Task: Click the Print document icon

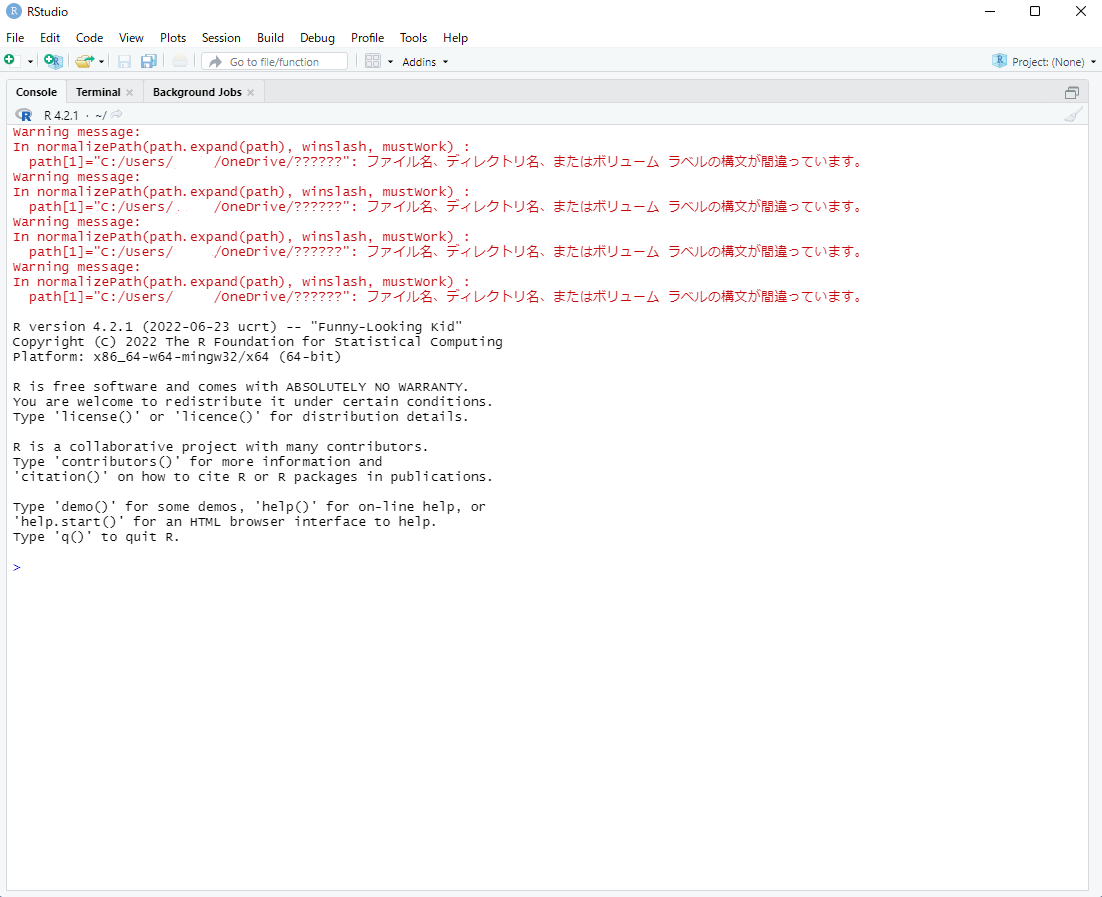Action: click(180, 61)
